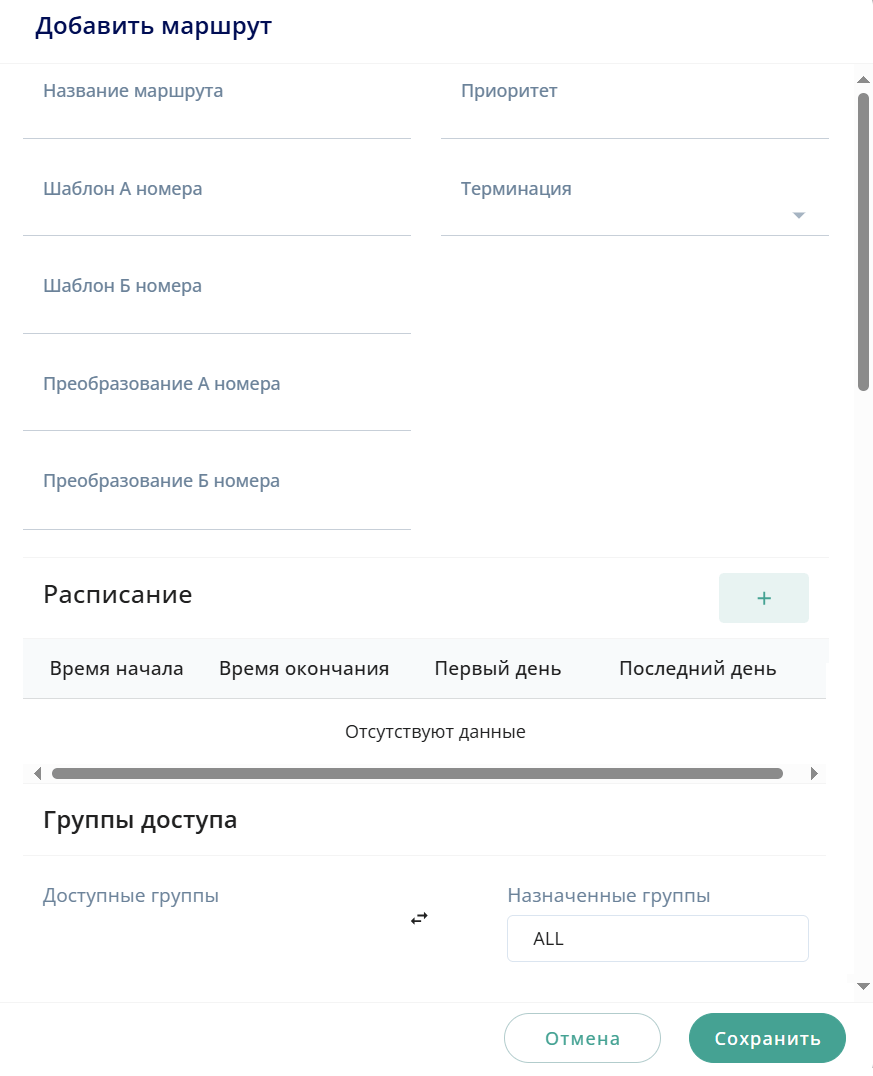Click the dialog's scroll down arrow
This screenshot has width=873, height=1076.
coord(864,986)
